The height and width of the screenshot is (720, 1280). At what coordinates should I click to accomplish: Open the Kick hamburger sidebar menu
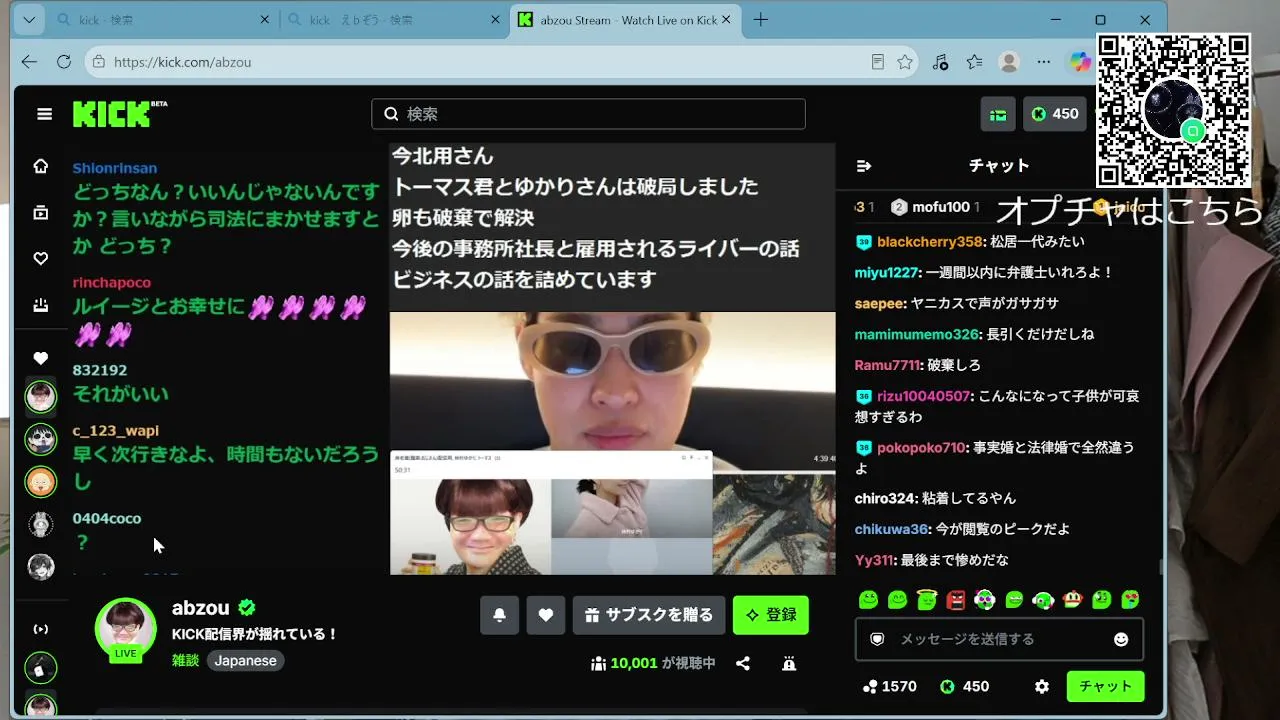44,114
